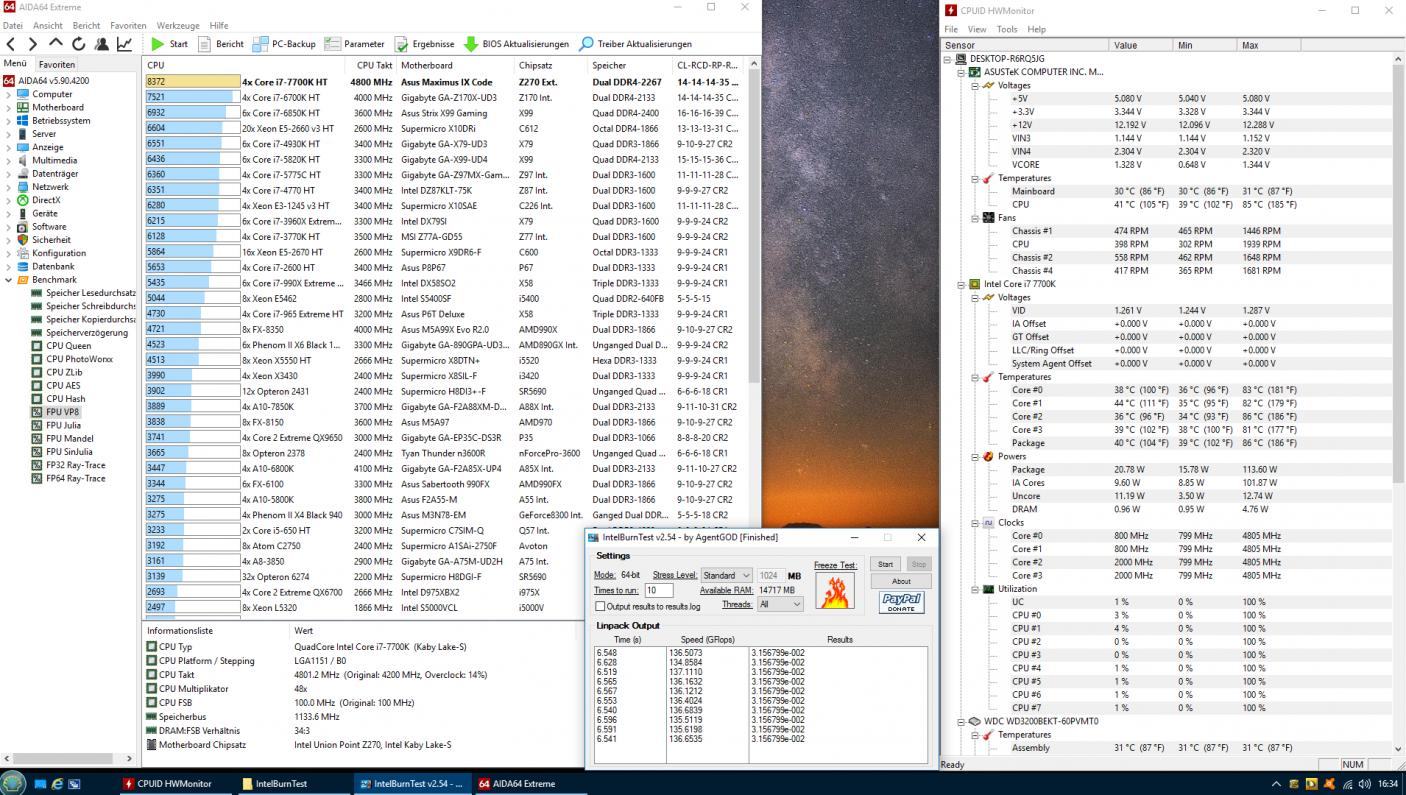Go back with AIDA64 left arrow

point(11,44)
